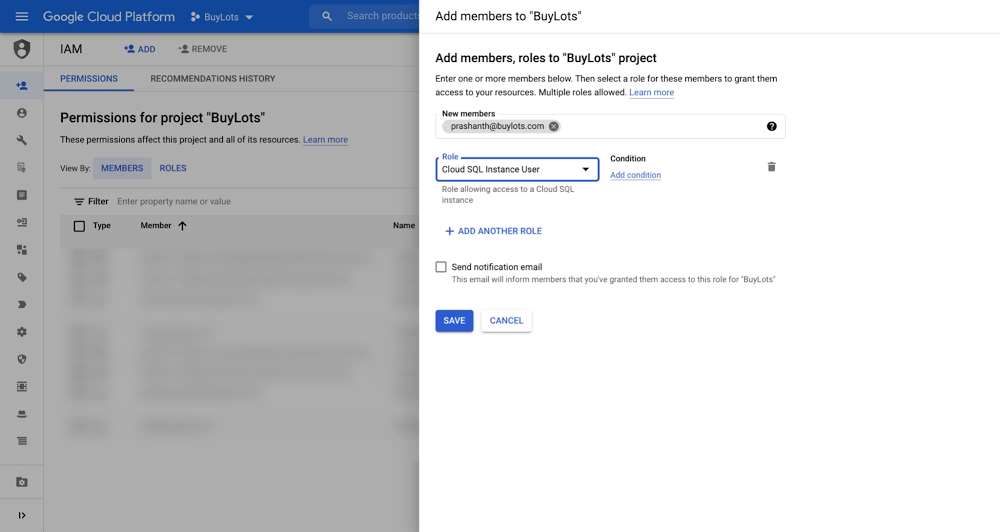Click the ADD button in the IAM toolbar
This screenshot has width=1000, height=532.
tap(140, 49)
